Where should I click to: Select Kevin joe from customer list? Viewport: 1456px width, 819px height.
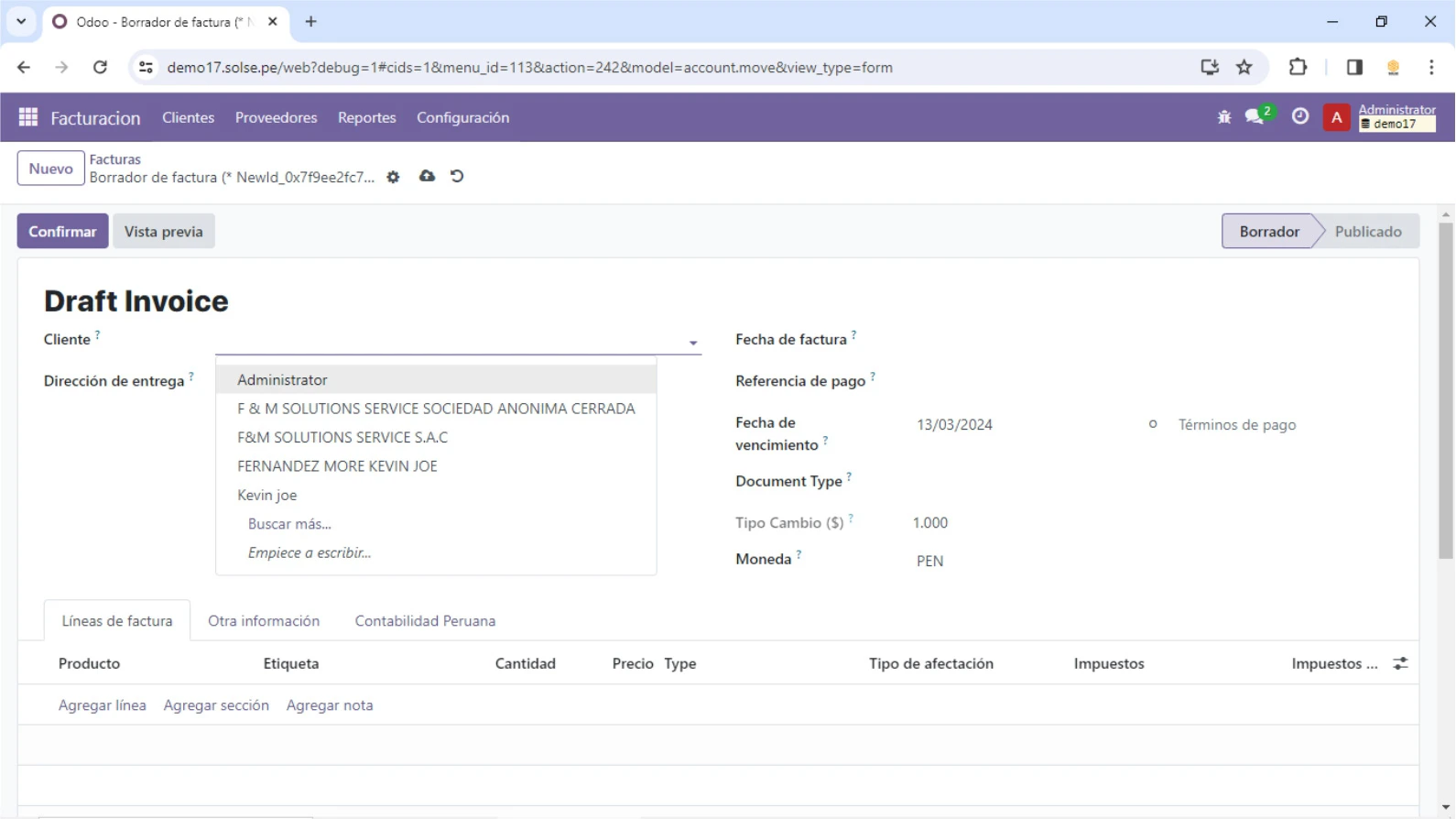266,495
